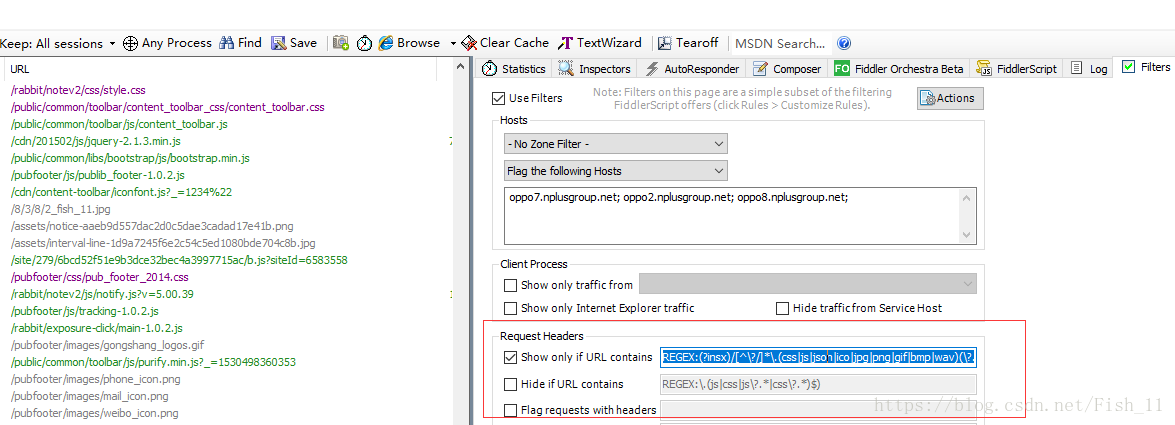Open the No Zone Filter dropdown
1175x425 pixels.
coord(615,145)
